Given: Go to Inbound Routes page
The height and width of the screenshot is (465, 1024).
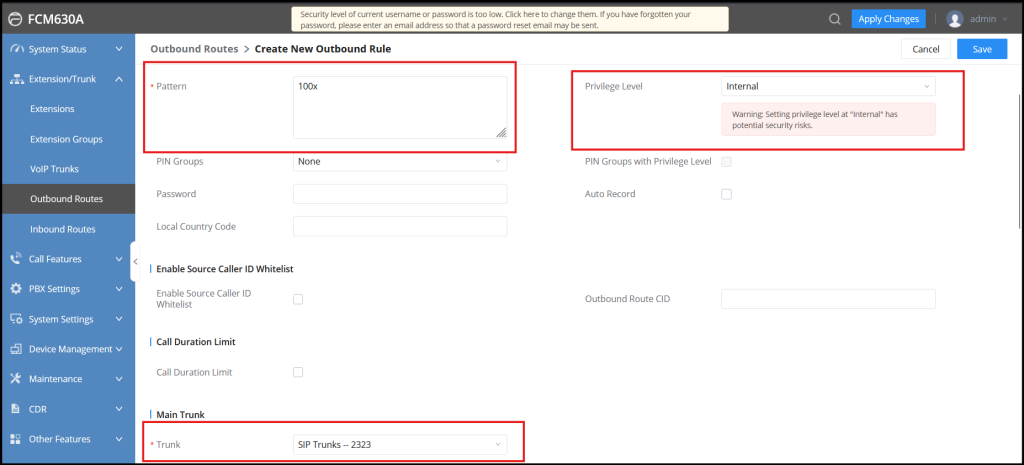Looking at the screenshot, I should tap(63, 229).
